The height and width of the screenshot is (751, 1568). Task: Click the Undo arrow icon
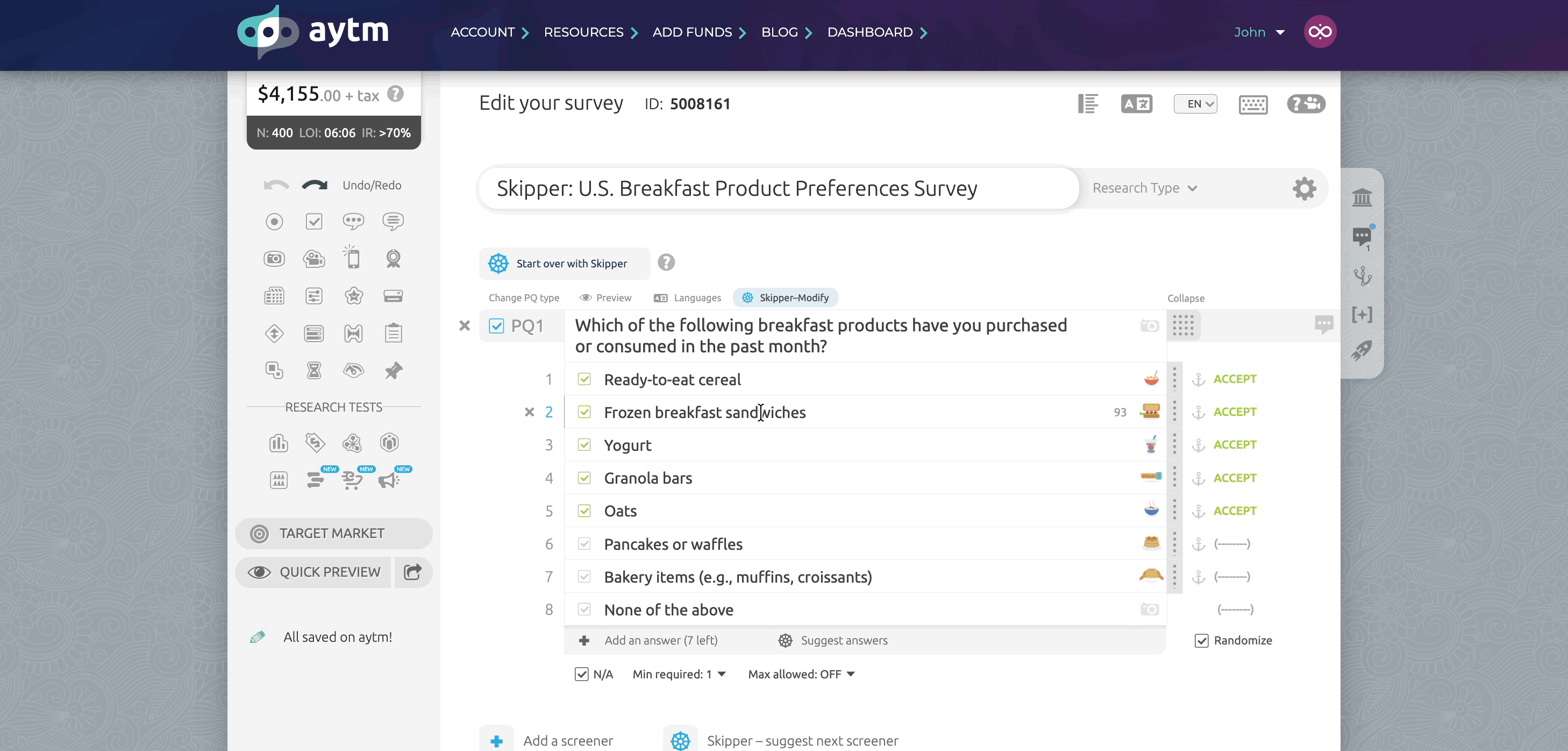[276, 185]
